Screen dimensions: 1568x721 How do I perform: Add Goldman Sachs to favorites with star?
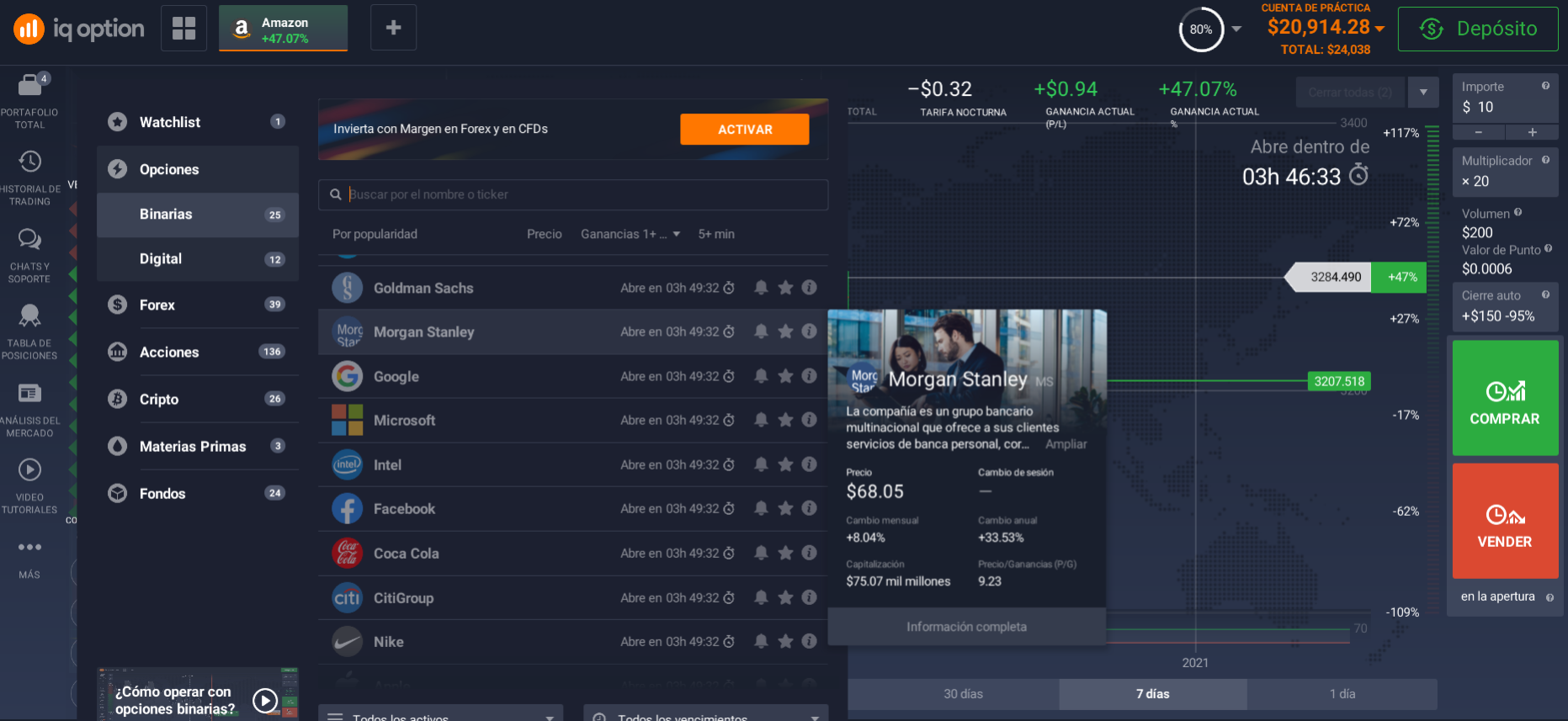coord(785,288)
